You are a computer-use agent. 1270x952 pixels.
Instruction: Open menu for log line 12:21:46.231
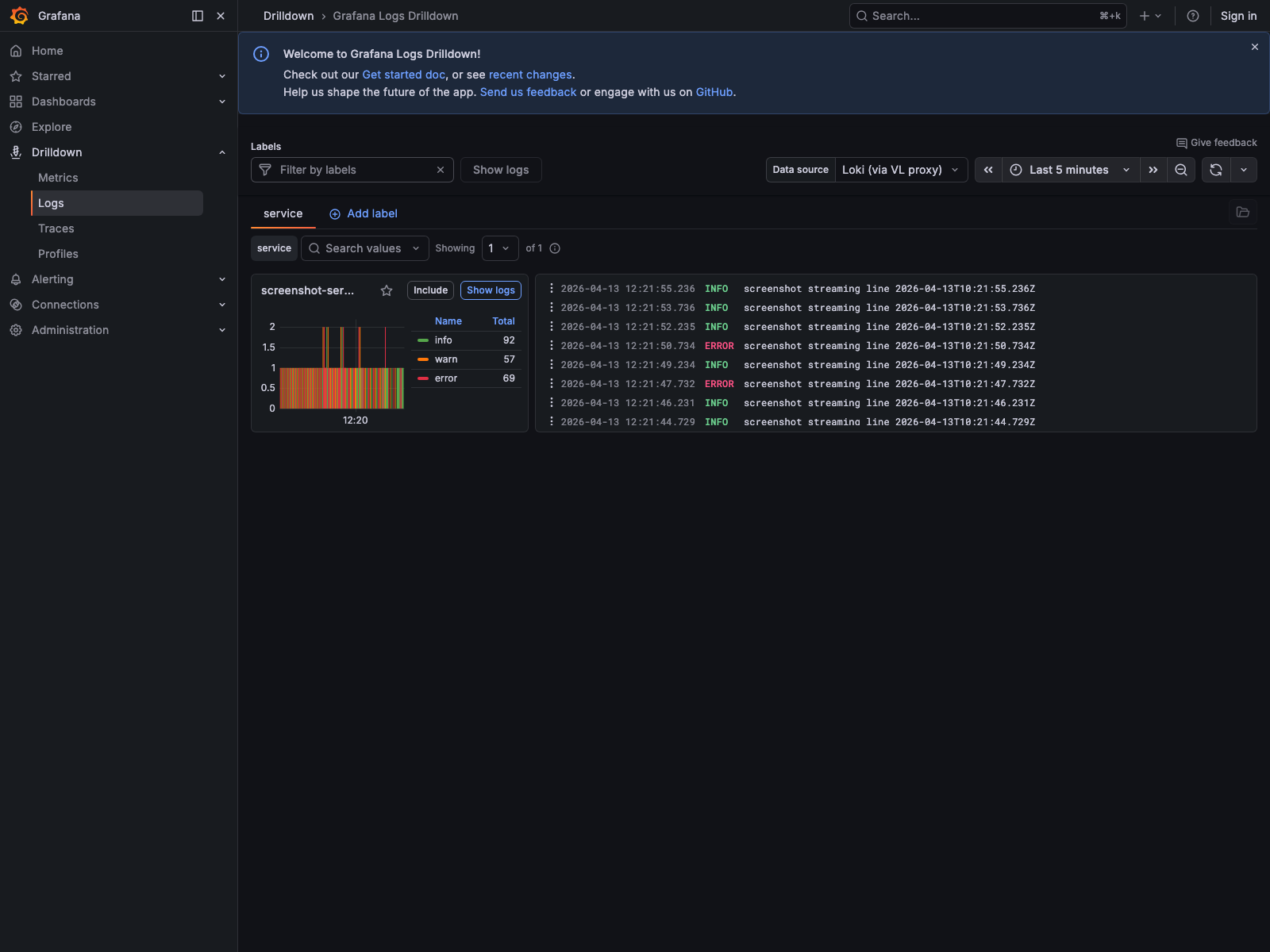551,403
